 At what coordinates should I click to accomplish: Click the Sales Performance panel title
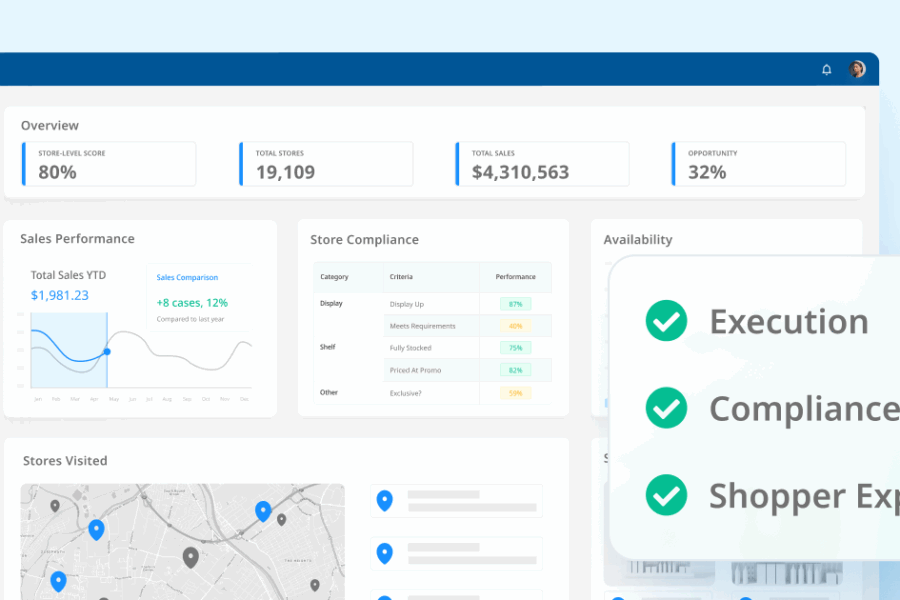coord(77,239)
